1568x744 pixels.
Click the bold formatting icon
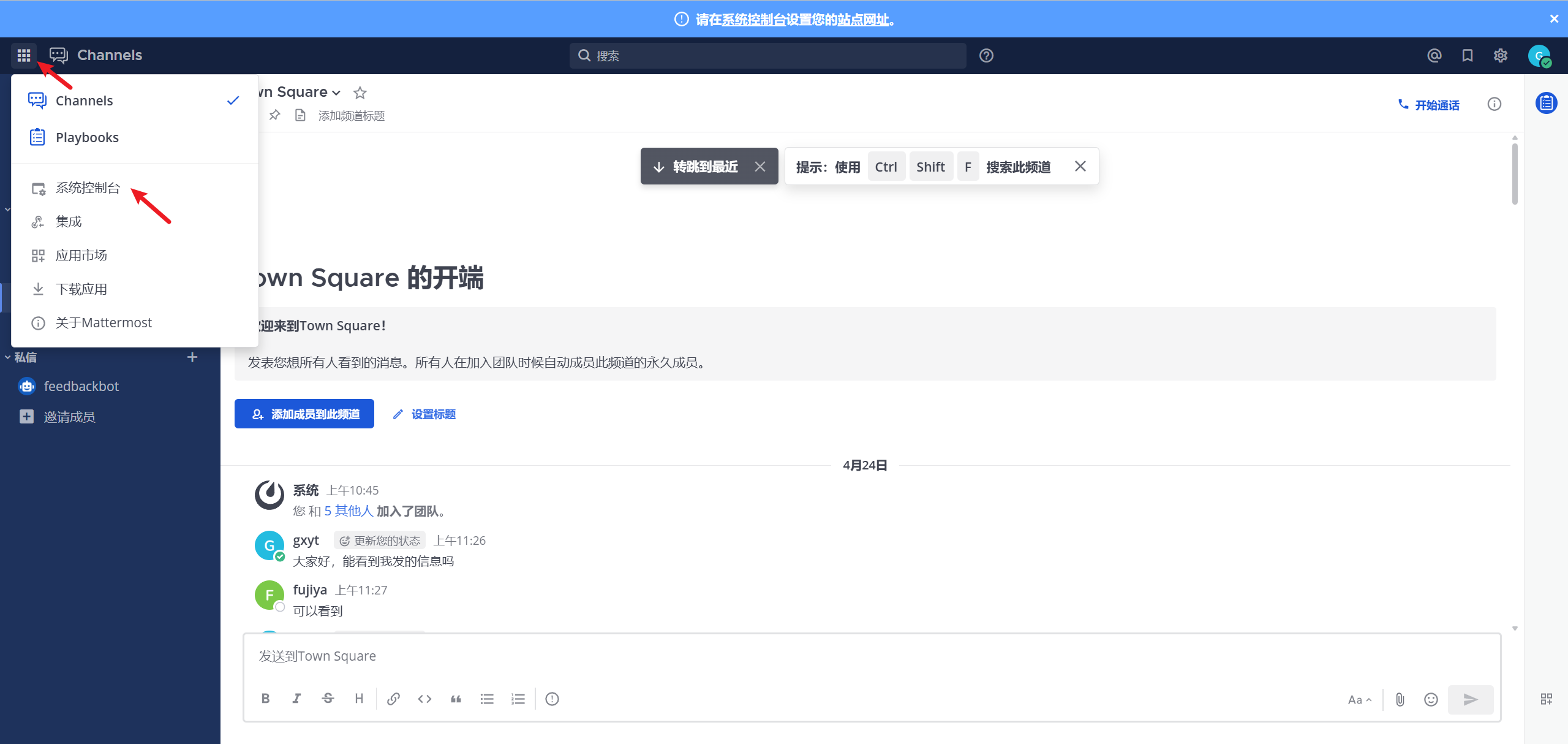(265, 699)
